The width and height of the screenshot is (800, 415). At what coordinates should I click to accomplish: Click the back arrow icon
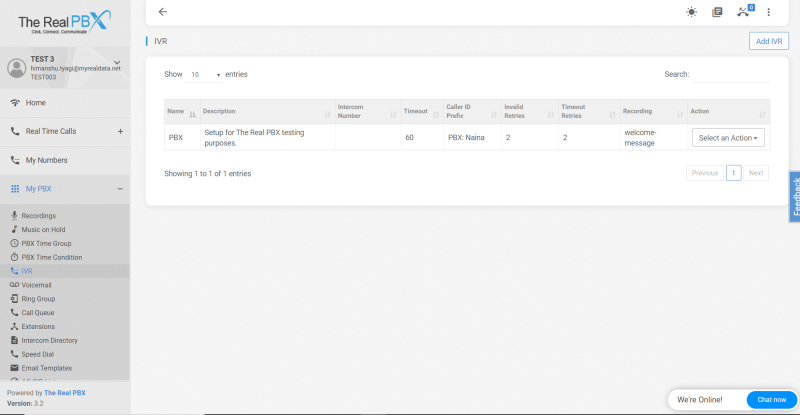[163, 12]
